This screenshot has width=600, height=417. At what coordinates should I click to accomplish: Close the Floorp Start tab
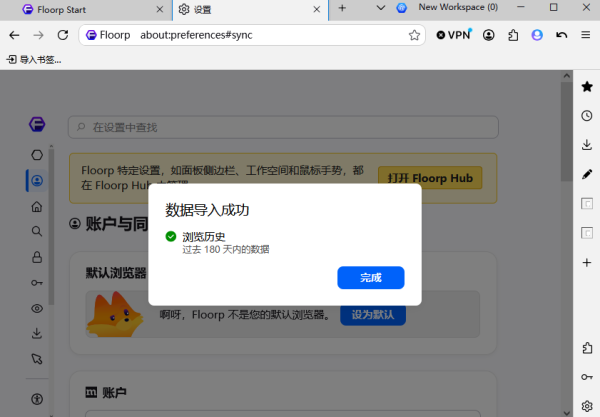coord(160,10)
